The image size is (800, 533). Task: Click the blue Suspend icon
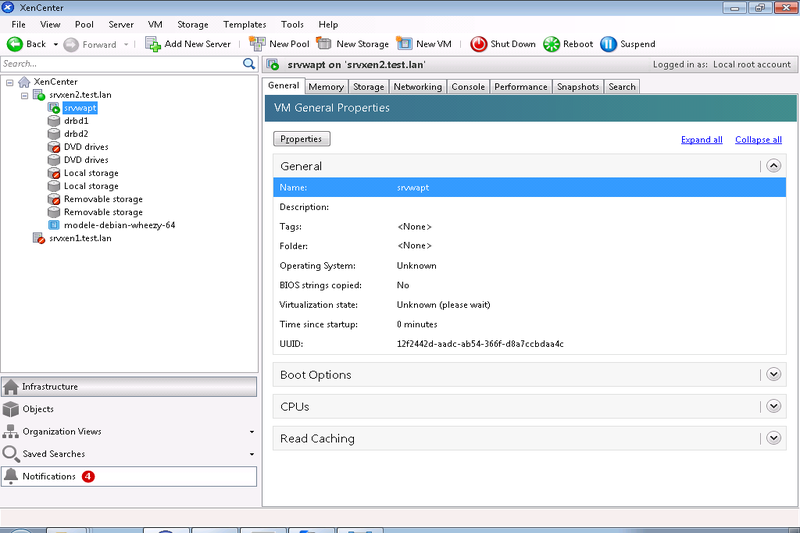click(609, 44)
